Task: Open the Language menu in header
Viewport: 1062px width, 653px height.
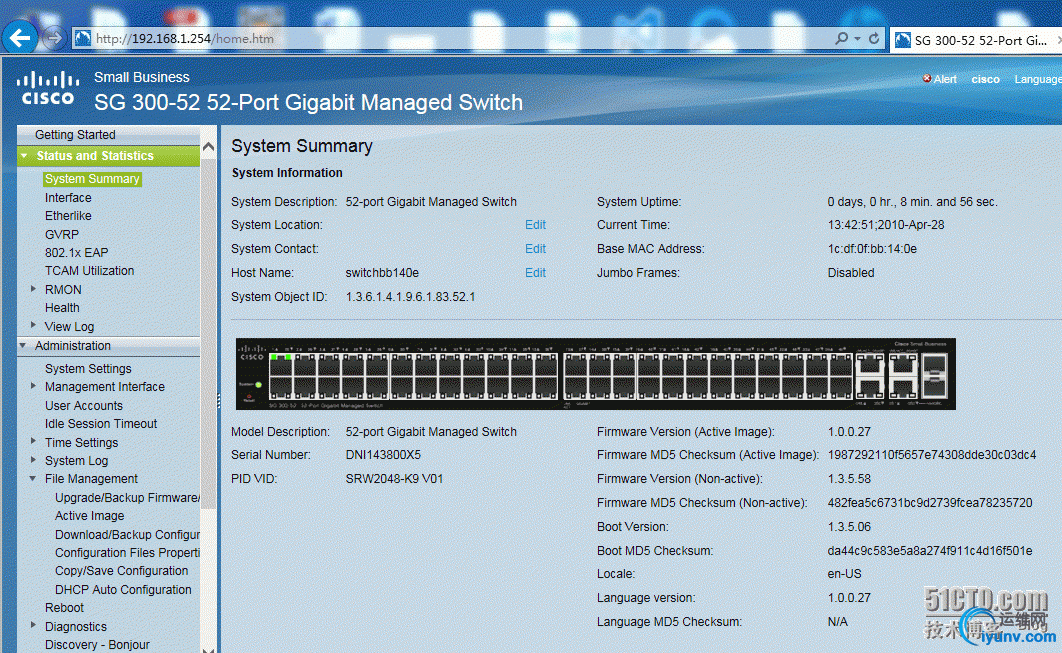Action: point(1038,79)
